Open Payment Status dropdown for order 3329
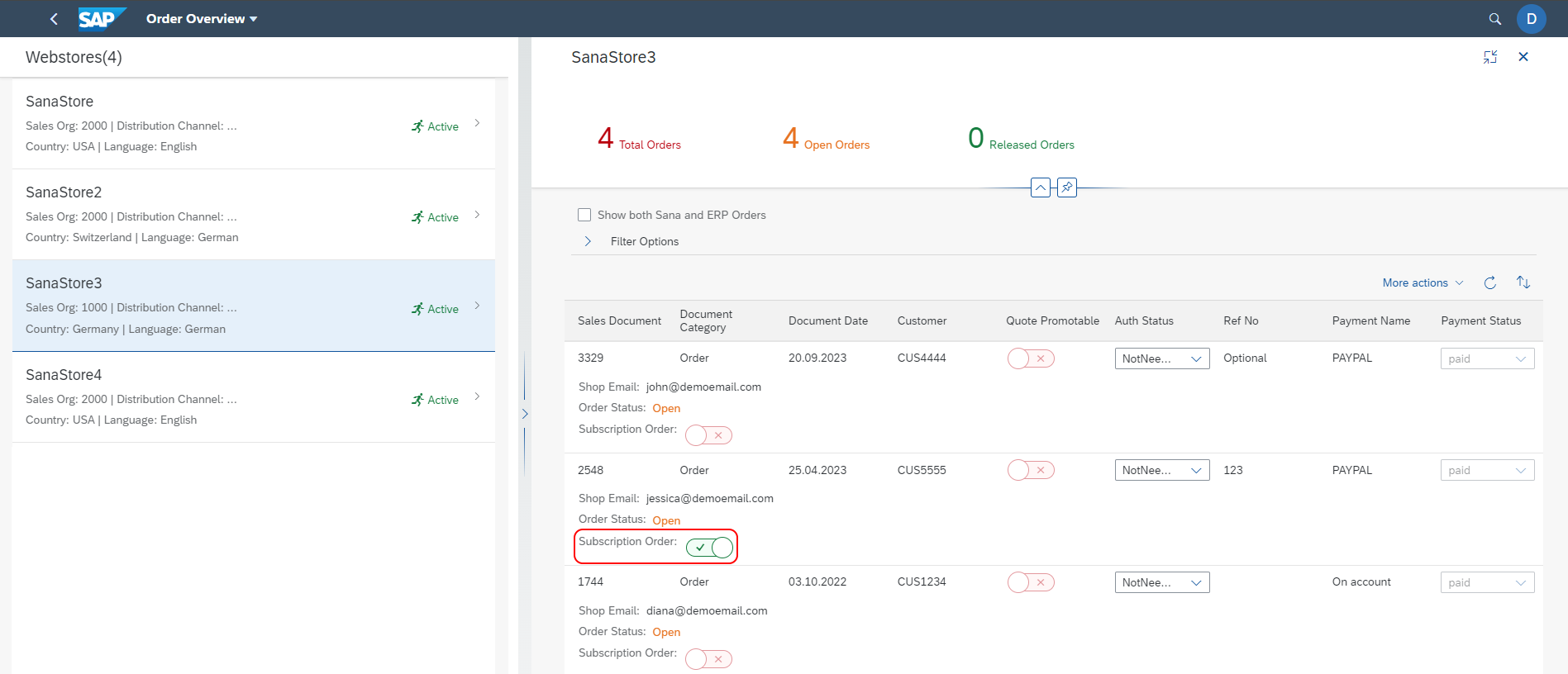This screenshot has width=1568, height=674. click(x=1487, y=358)
